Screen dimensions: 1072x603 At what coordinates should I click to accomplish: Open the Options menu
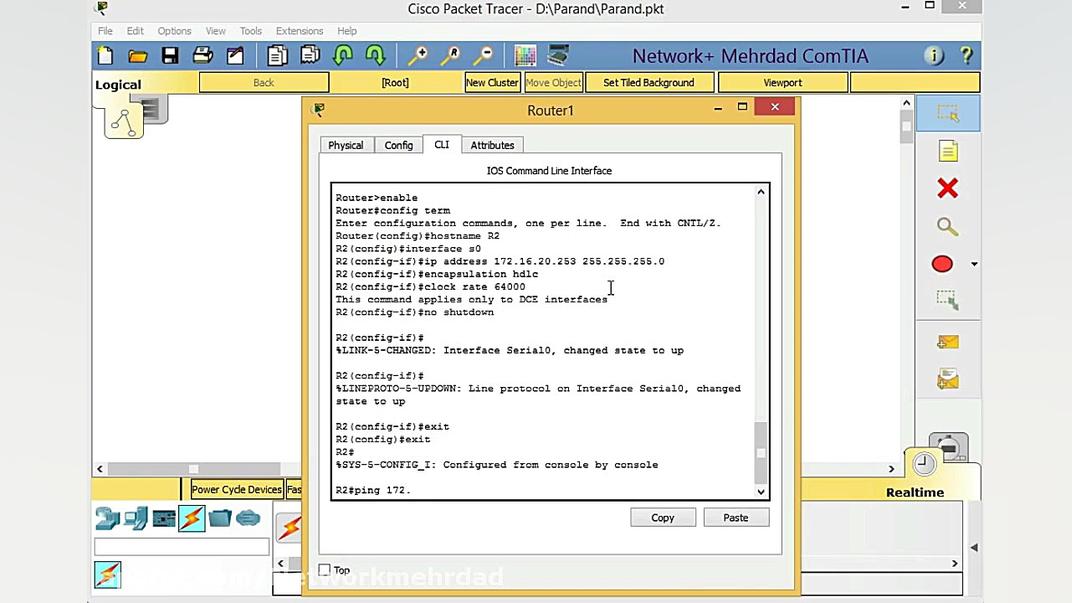174,31
